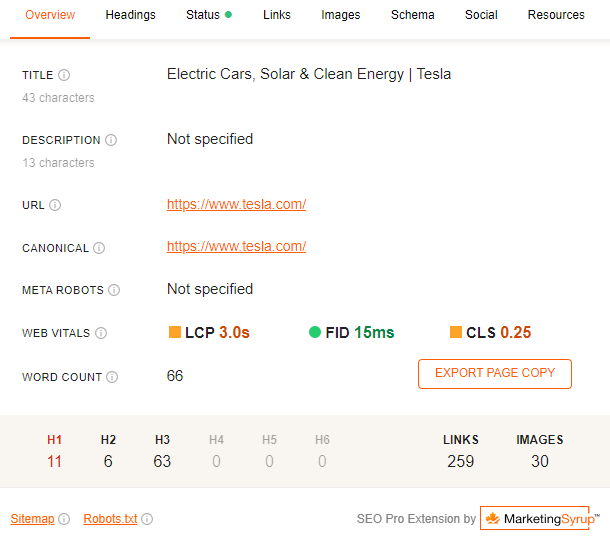Click the info icon next to META ROBOTS
610x538 pixels.
114,290
